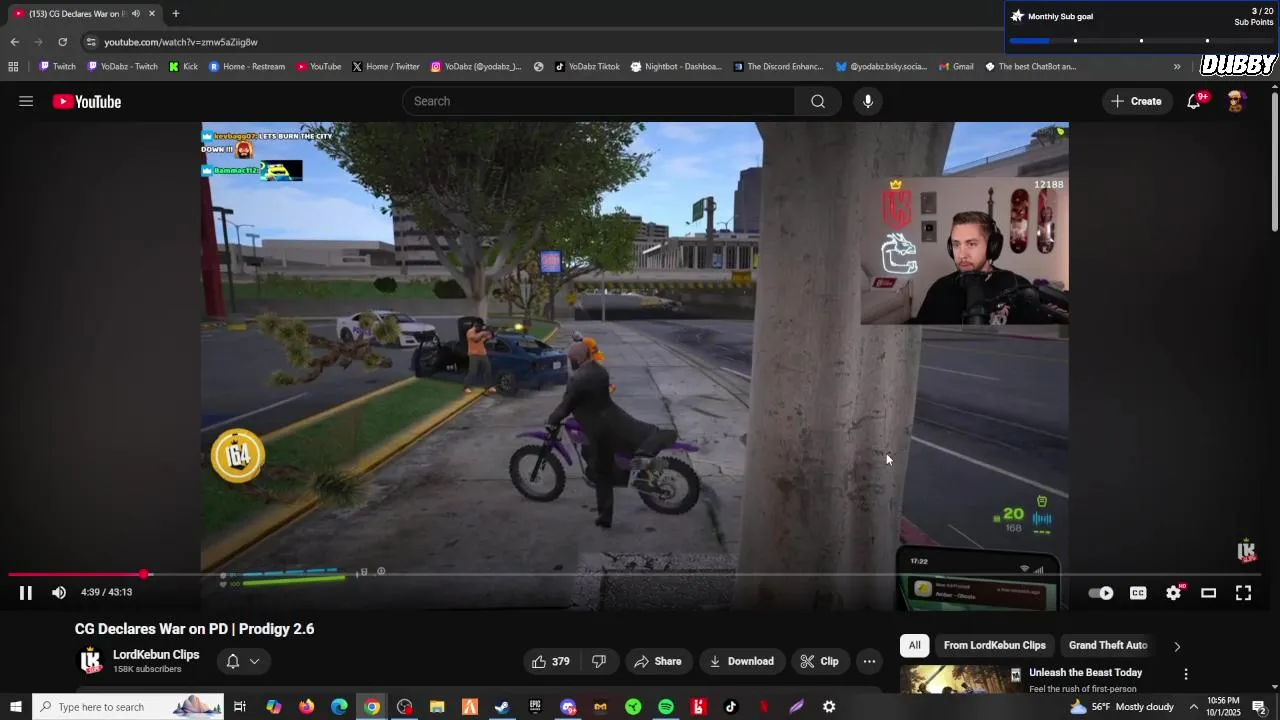This screenshot has width=1280, height=720.
Task: Enter full screen mode
Action: (x=1243, y=593)
